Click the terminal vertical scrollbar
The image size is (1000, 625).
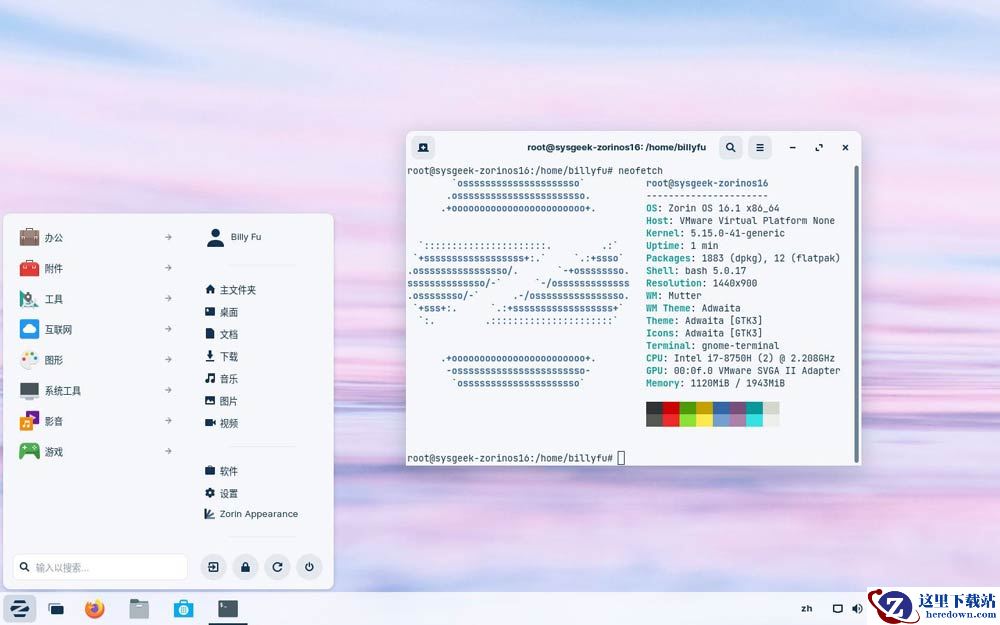tap(856, 314)
